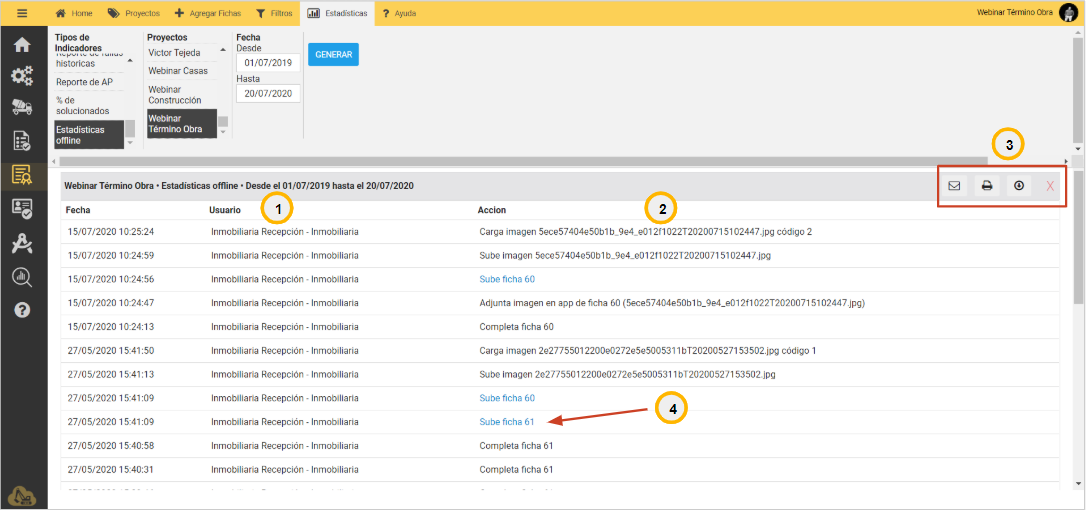This screenshot has width=1088, height=511.
Task: Download the offline statistics report
Action: tap(1018, 185)
